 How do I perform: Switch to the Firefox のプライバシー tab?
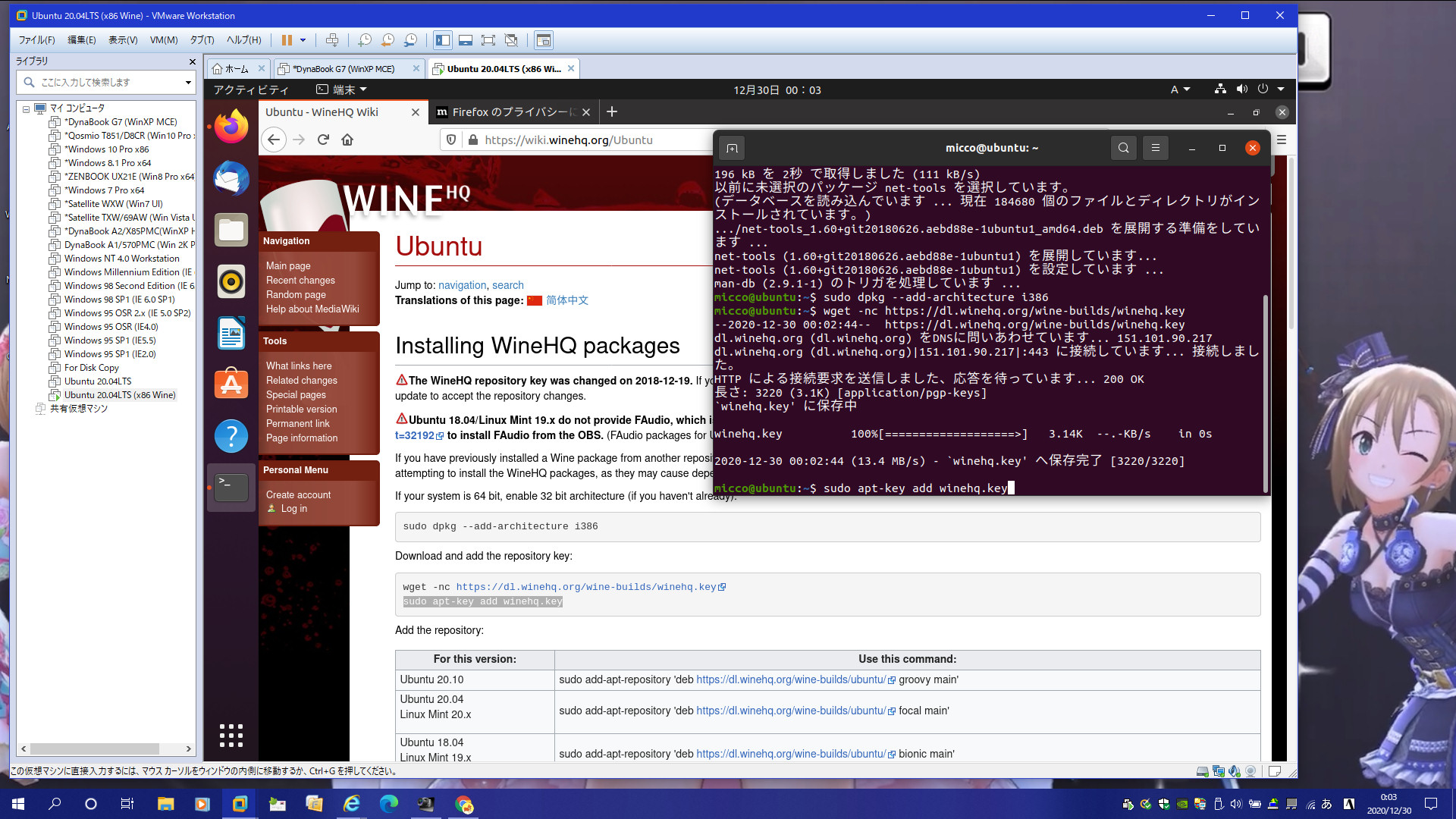pos(505,112)
